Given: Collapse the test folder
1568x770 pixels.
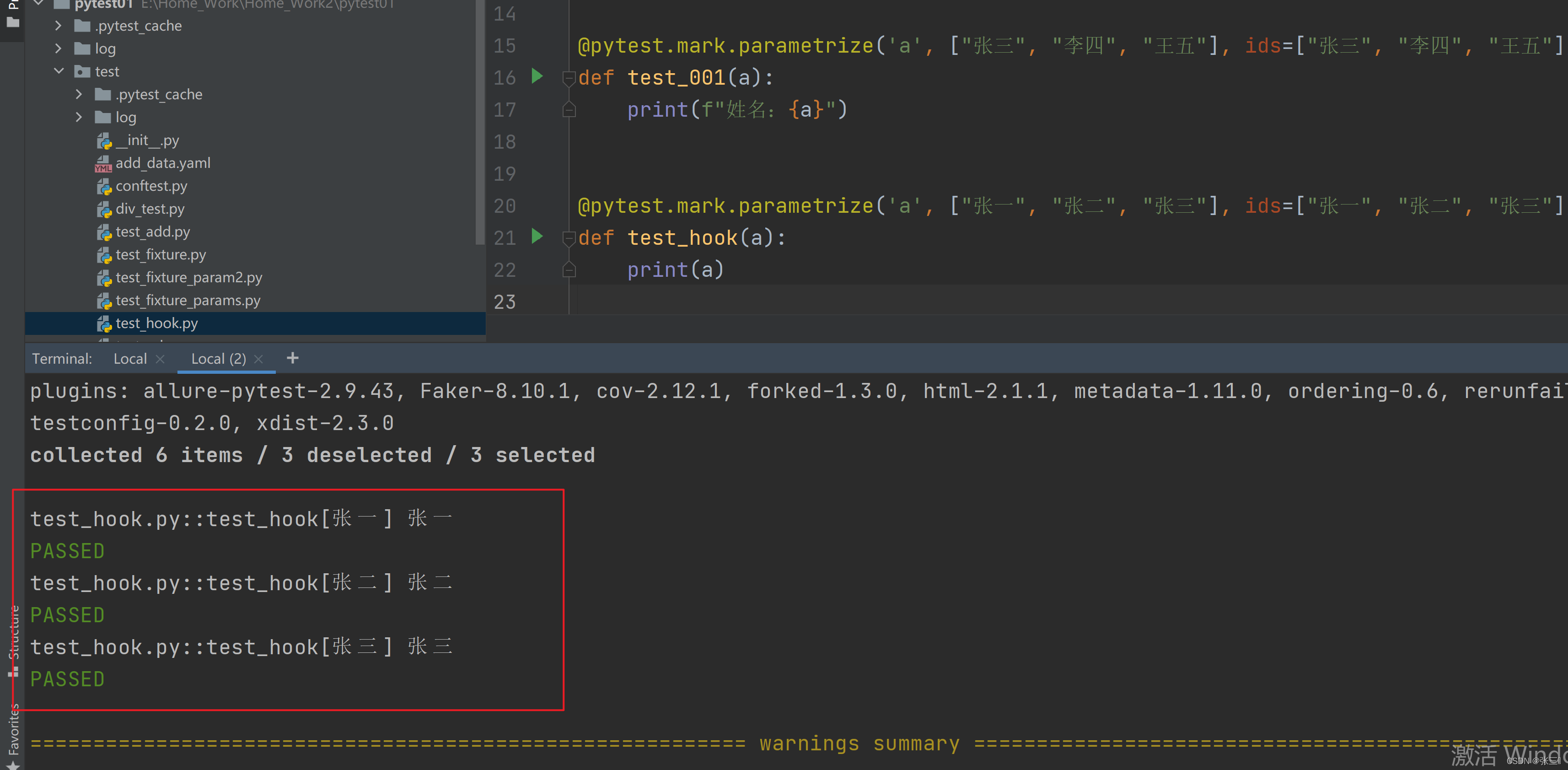Looking at the screenshot, I should point(59,71).
